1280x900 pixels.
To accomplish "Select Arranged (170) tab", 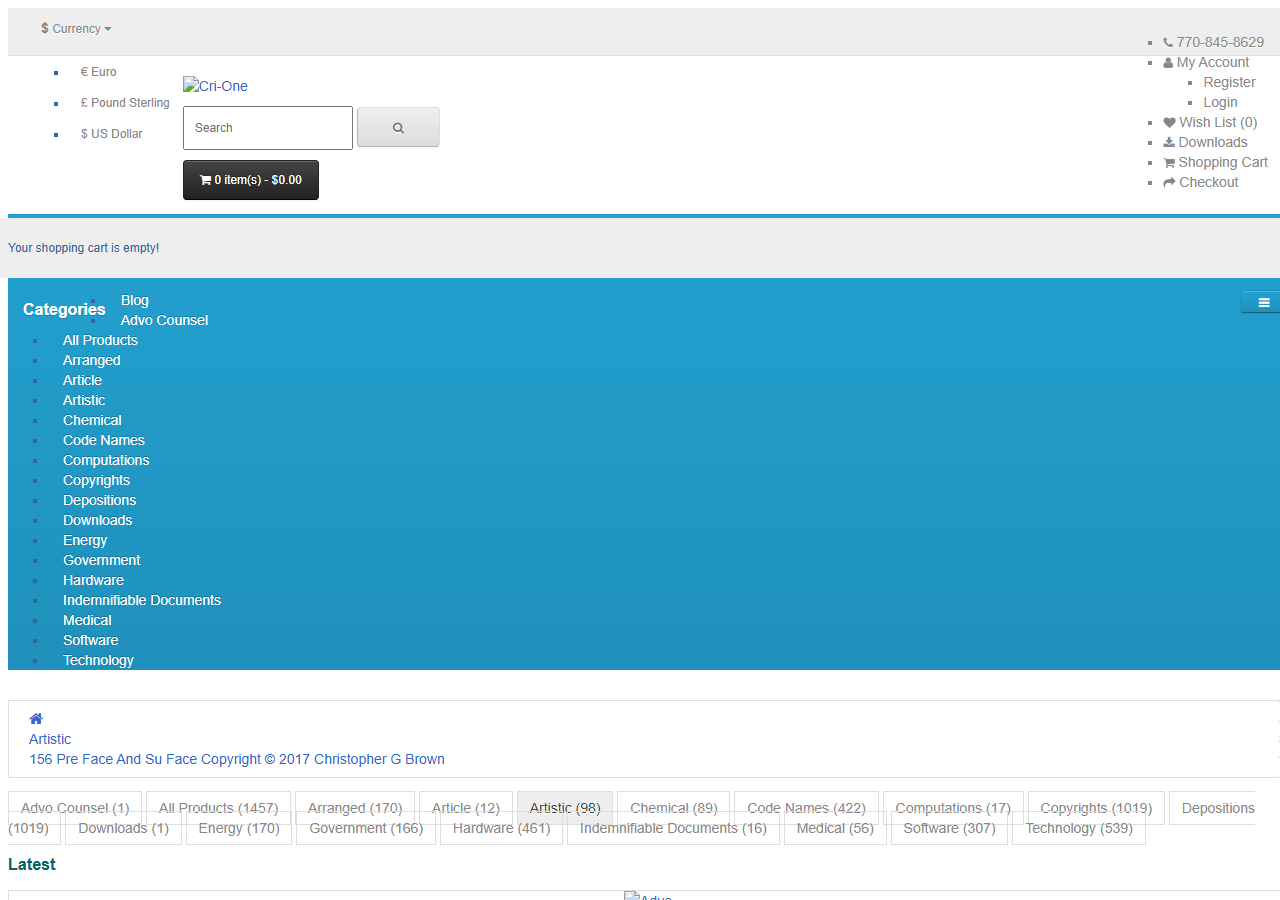I will [355, 808].
